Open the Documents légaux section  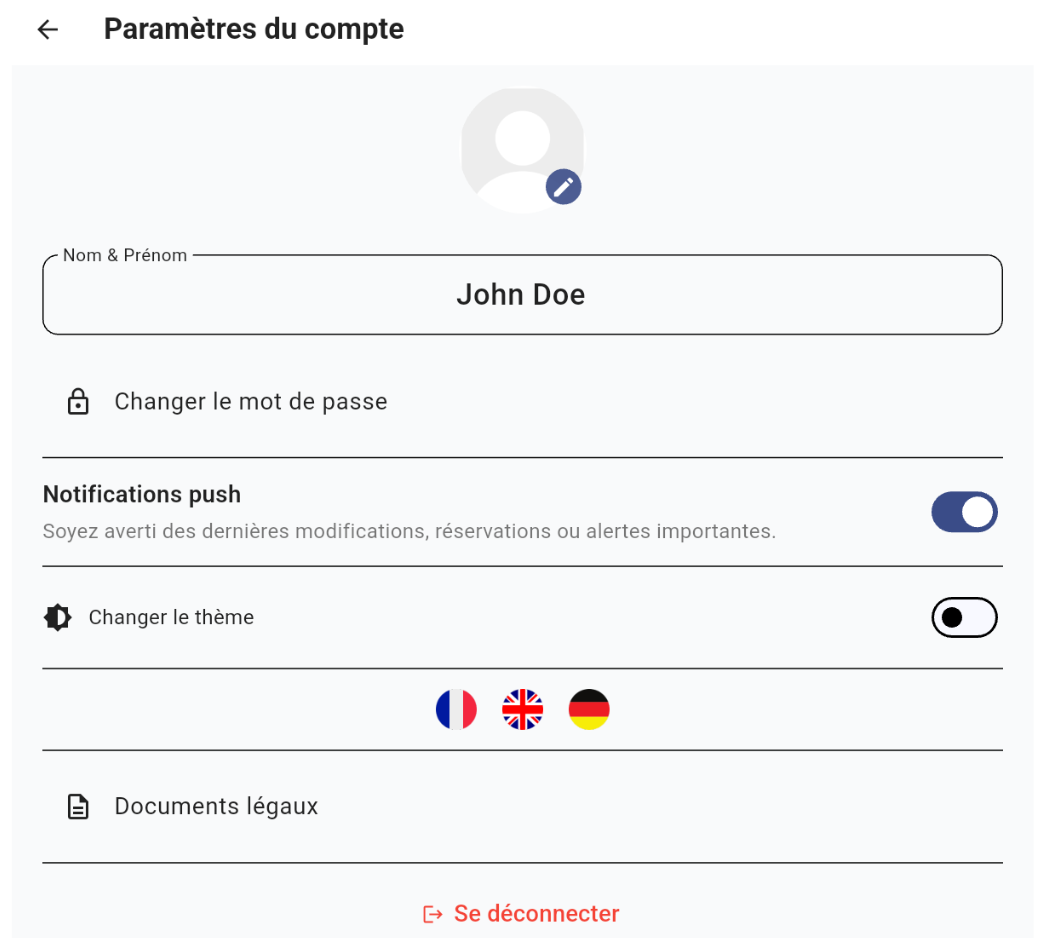pos(217,806)
